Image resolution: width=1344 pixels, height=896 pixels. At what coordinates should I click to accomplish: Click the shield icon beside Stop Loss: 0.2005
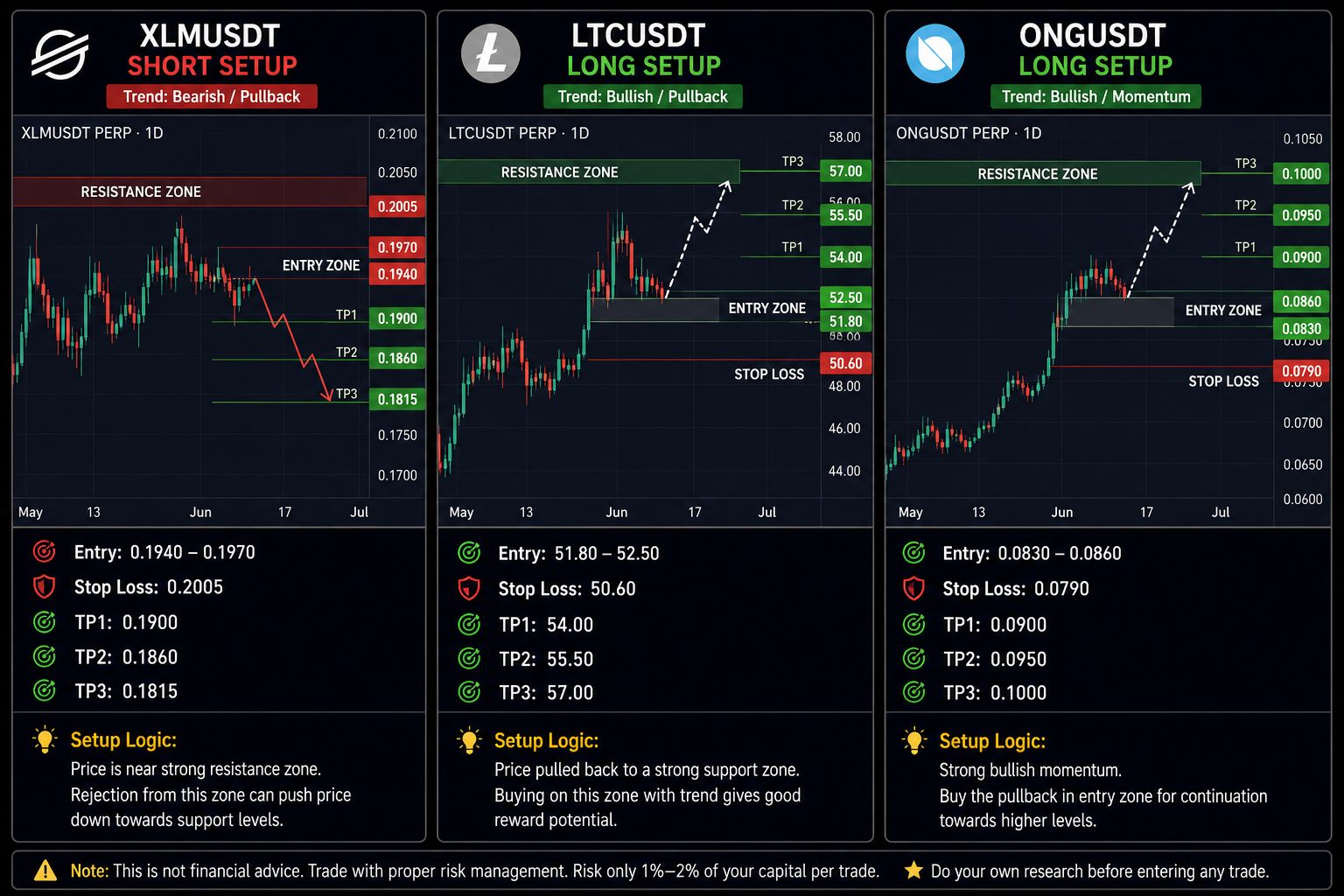pyautogui.click(x=44, y=587)
